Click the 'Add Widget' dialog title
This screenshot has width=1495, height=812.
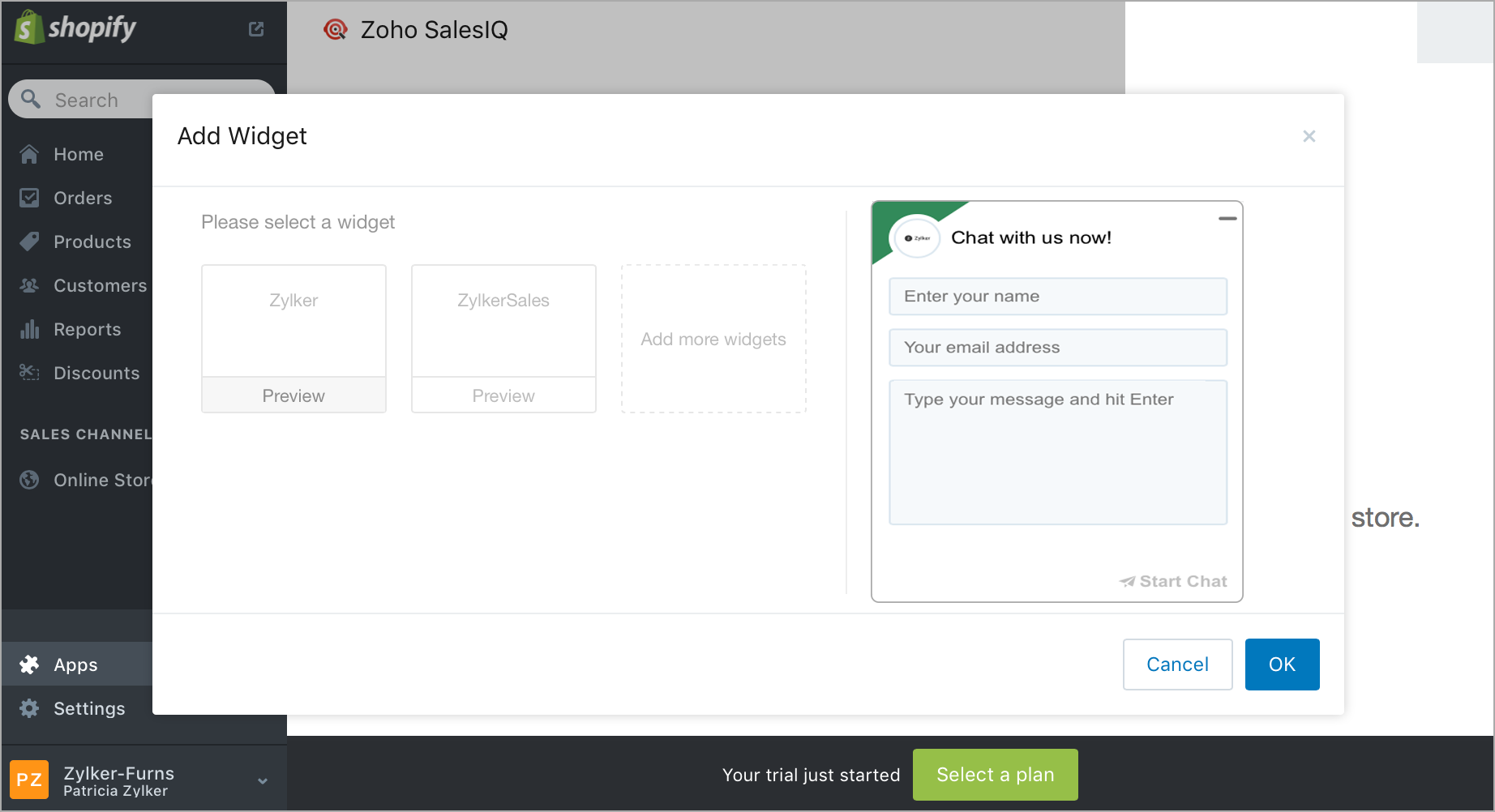[242, 136]
